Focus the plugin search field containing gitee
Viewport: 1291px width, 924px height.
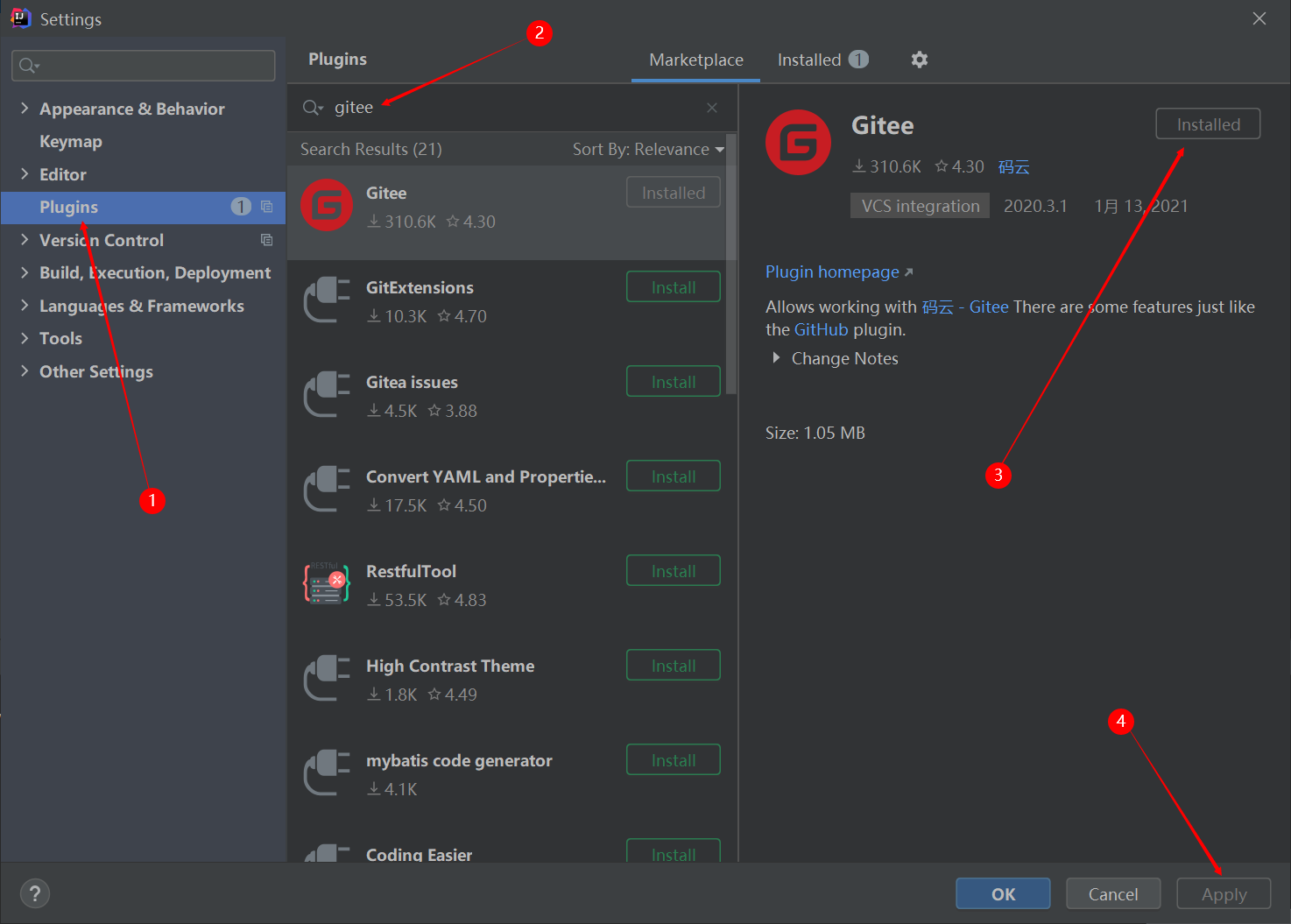tap(512, 108)
